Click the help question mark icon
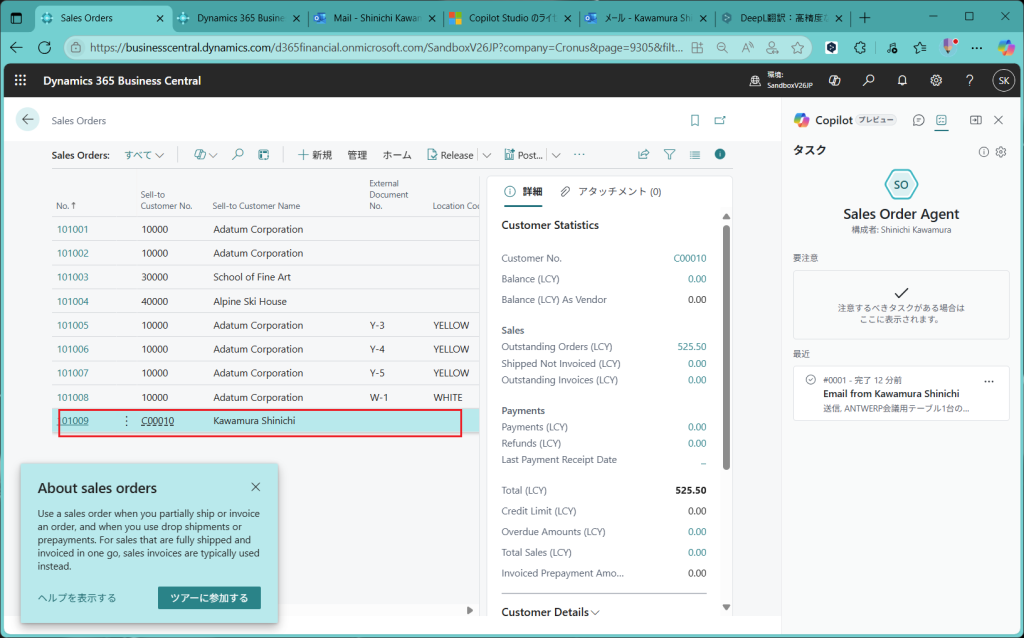This screenshot has height=638, width=1024. (970, 80)
